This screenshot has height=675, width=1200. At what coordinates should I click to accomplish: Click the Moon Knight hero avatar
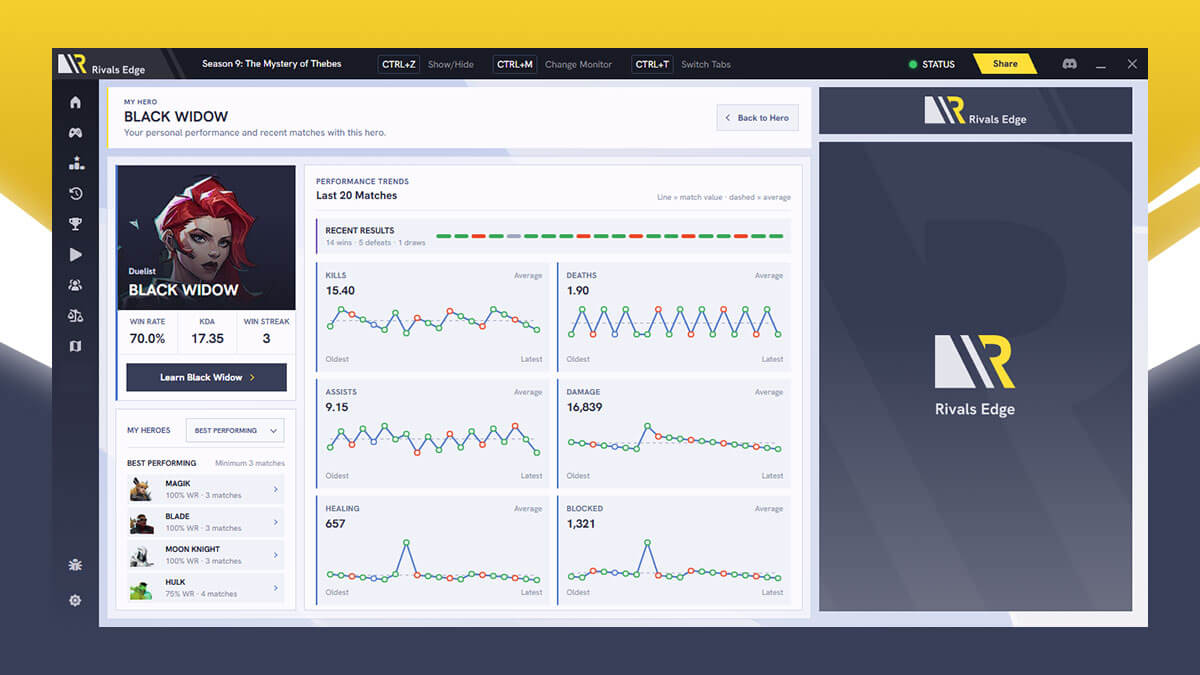[x=141, y=555]
